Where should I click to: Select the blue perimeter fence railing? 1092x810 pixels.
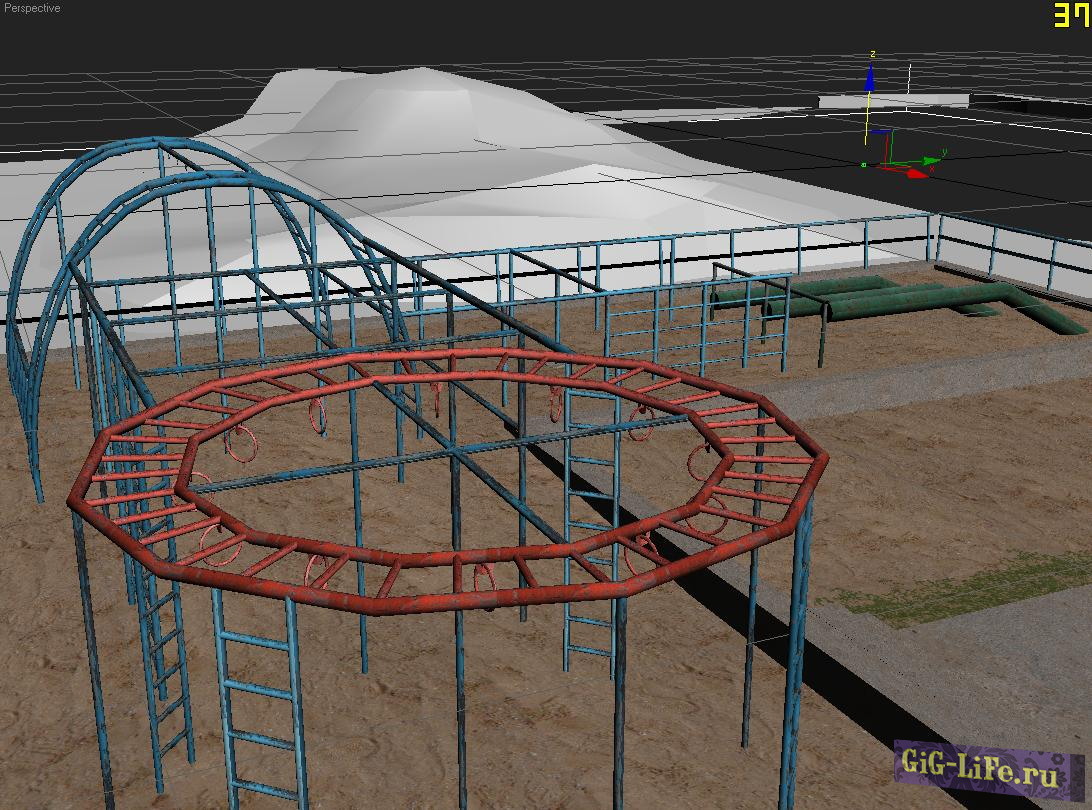[700, 250]
